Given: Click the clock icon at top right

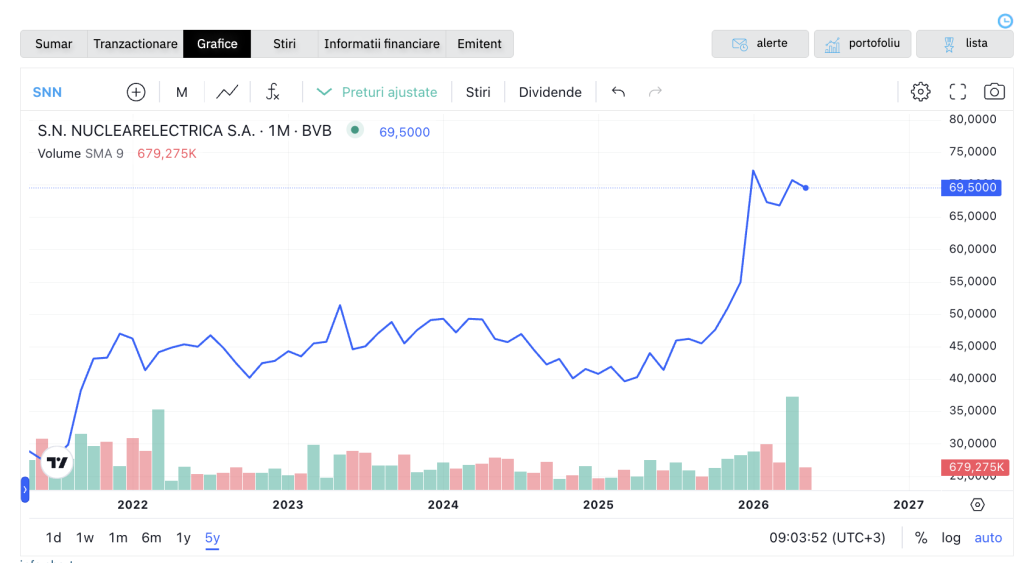Looking at the screenshot, I should point(1005,22).
